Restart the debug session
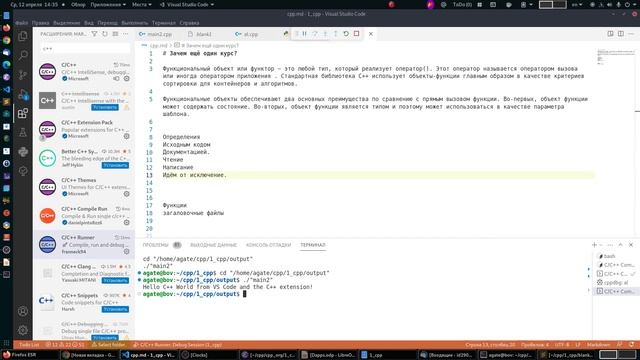 coord(346,34)
